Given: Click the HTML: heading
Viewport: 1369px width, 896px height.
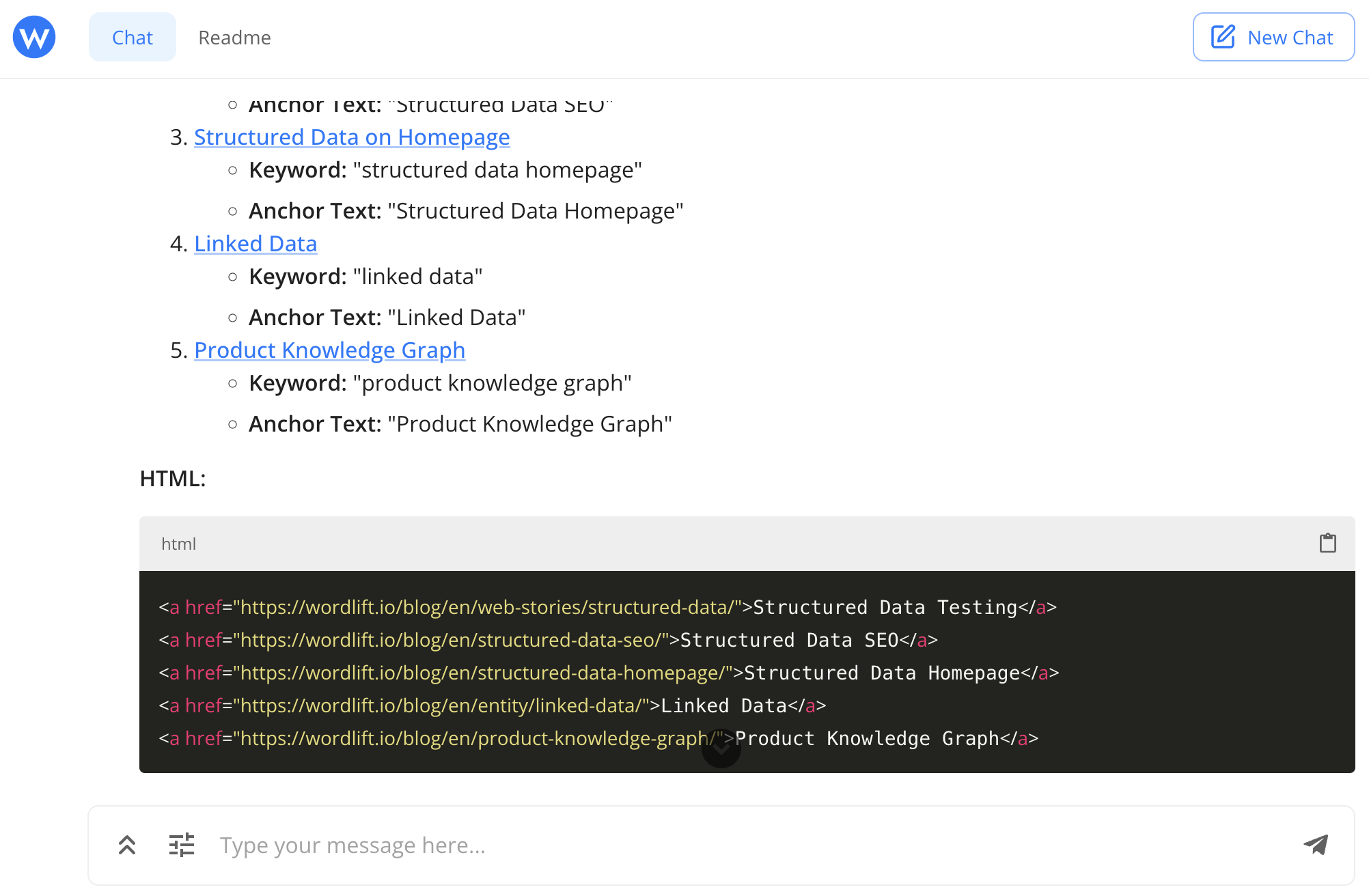Looking at the screenshot, I should click(x=173, y=478).
